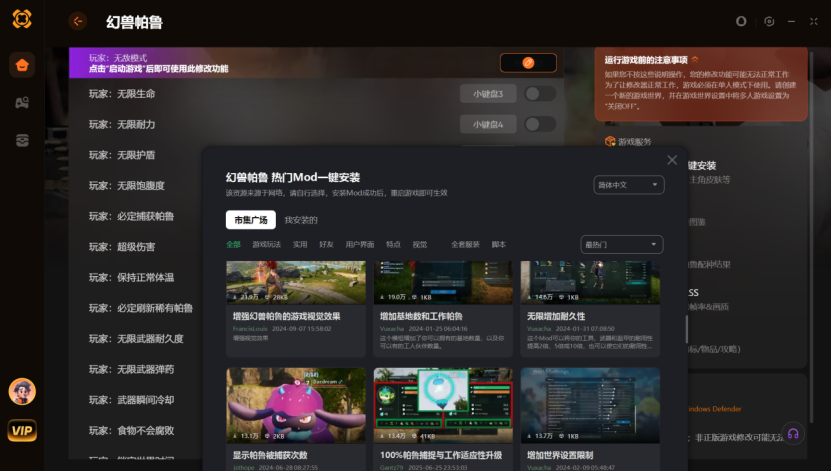Open the home icon in left sidebar
Screen dimensions: 831x471
(22, 65)
